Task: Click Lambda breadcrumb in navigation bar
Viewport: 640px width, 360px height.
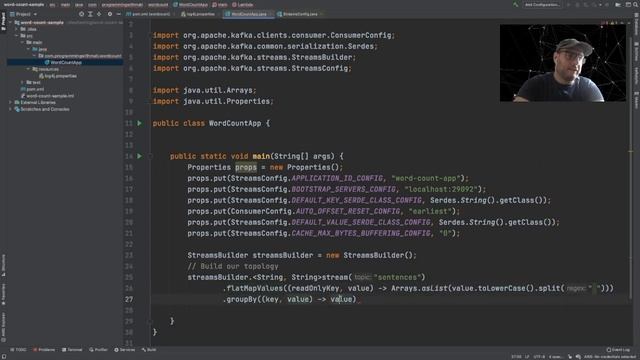Action: [242, 4]
